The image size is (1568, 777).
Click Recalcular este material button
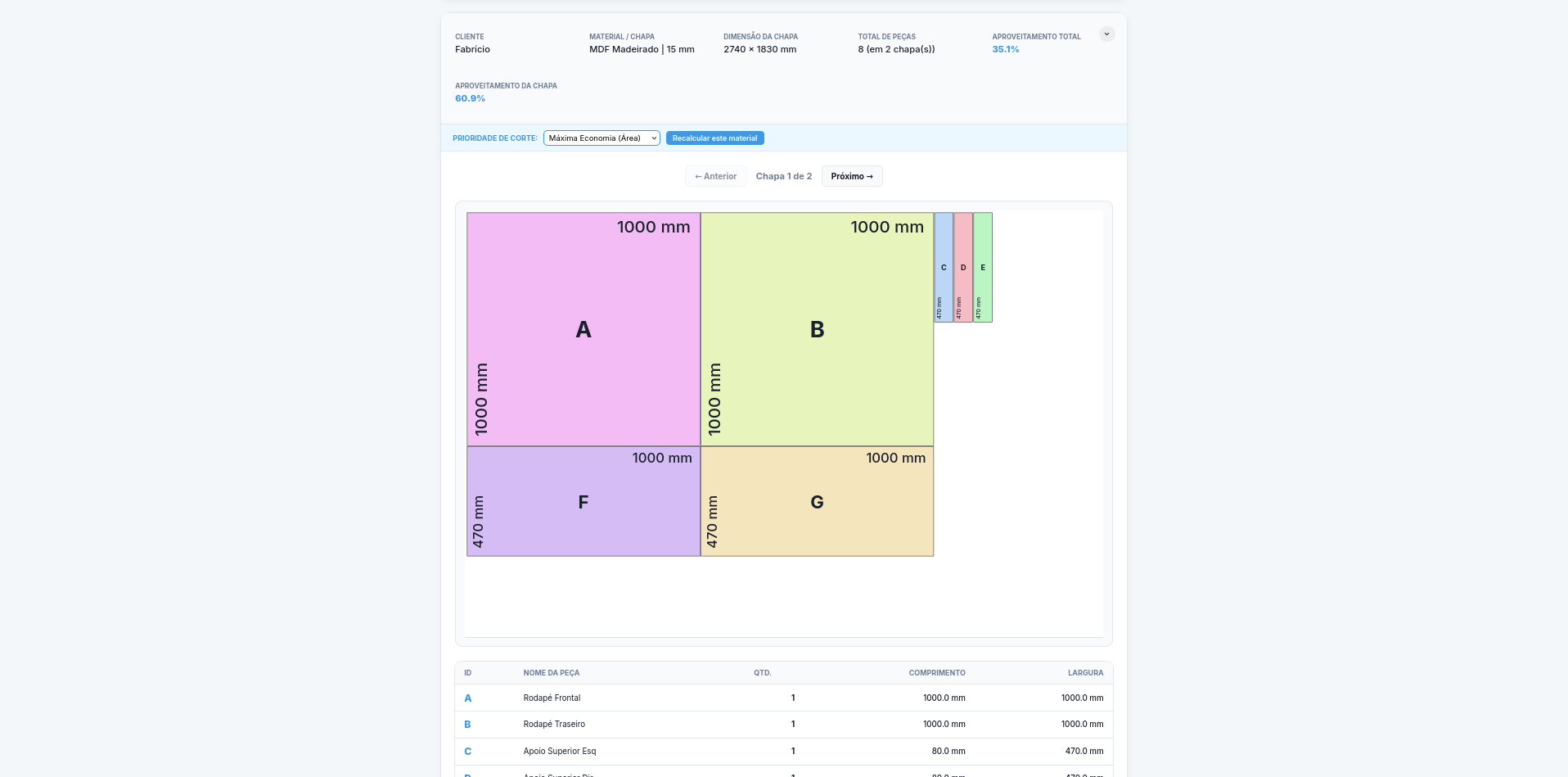point(714,138)
